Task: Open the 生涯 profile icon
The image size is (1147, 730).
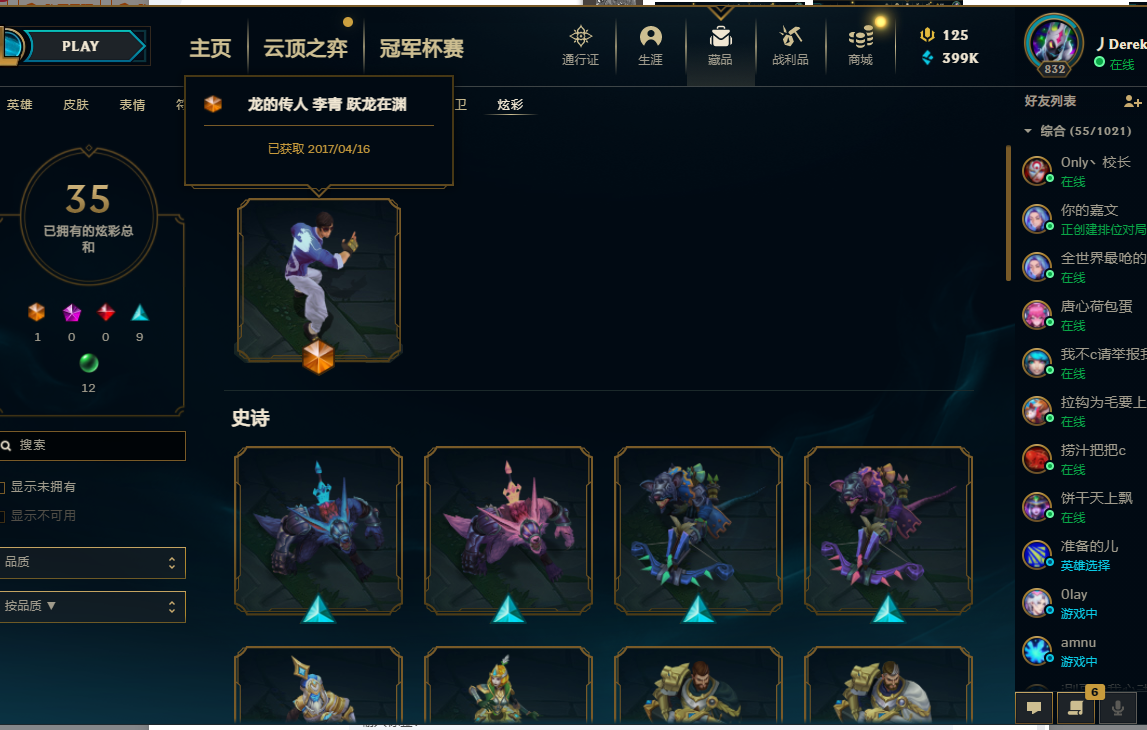Action: [650, 45]
